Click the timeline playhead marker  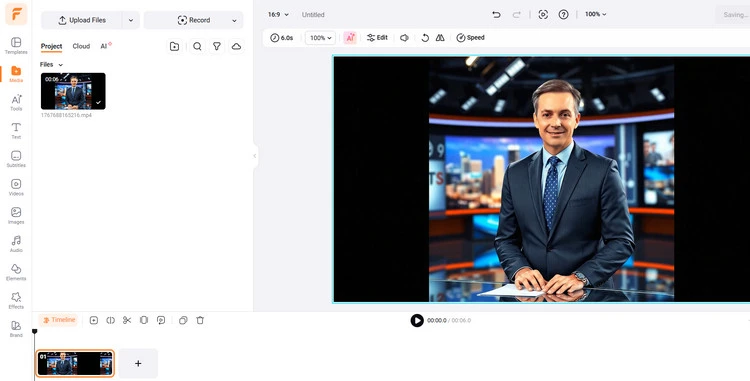(34, 331)
